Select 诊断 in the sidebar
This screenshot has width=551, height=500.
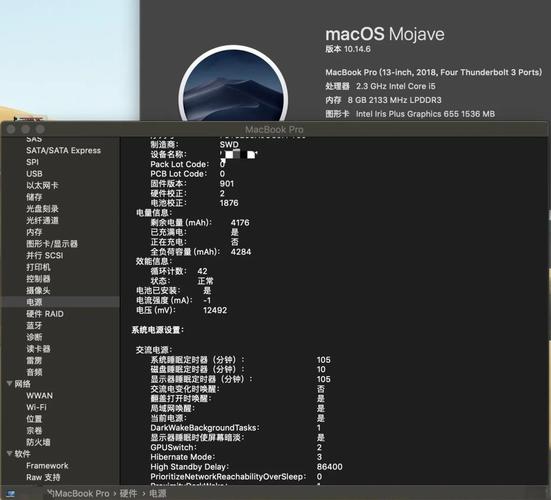[x=34, y=337]
